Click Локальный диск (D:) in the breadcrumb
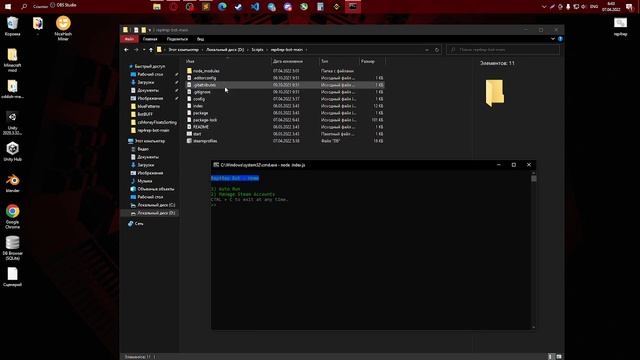640x360 pixels. pyautogui.click(x=225, y=50)
